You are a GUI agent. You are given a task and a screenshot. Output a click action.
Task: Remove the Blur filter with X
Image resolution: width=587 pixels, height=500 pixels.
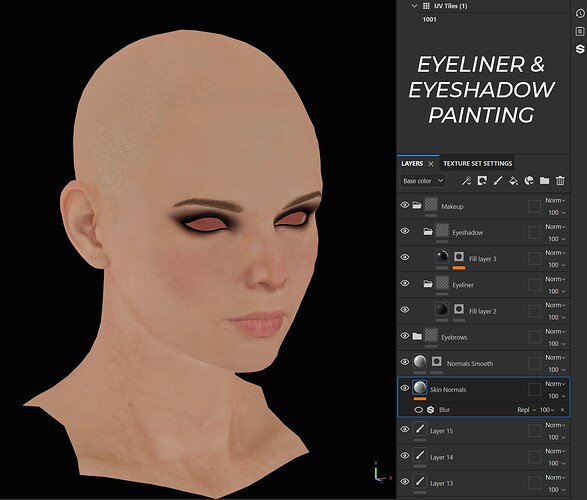pyautogui.click(x=562, y=410)
